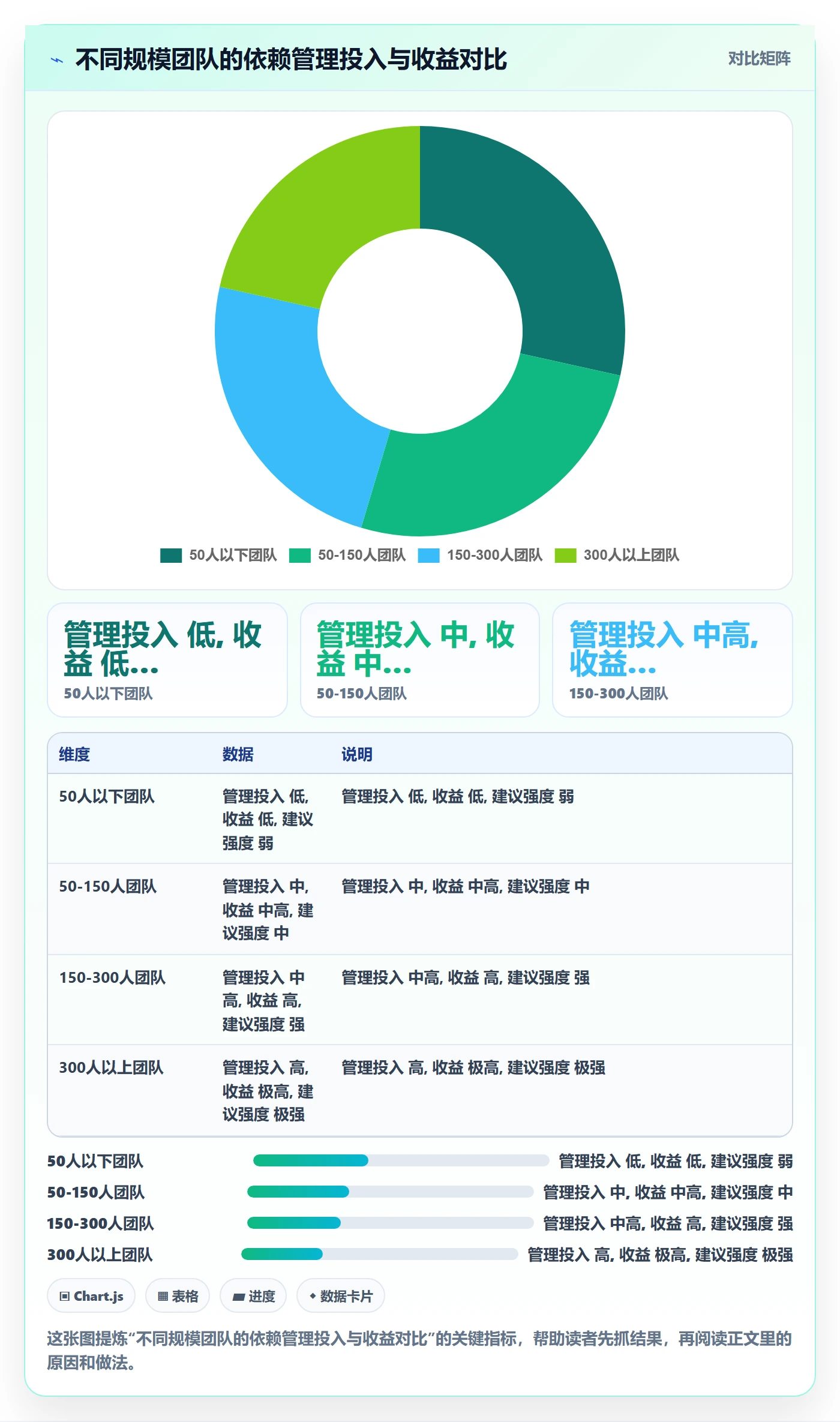The image size is (840, 1422).
Task: Open the 50人以下团队 data card
Action: point(167,660)
